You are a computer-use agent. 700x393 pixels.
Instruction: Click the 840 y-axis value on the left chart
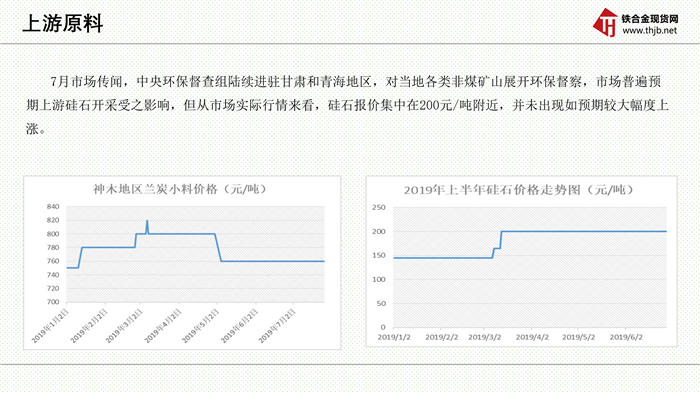click(53, 206)
